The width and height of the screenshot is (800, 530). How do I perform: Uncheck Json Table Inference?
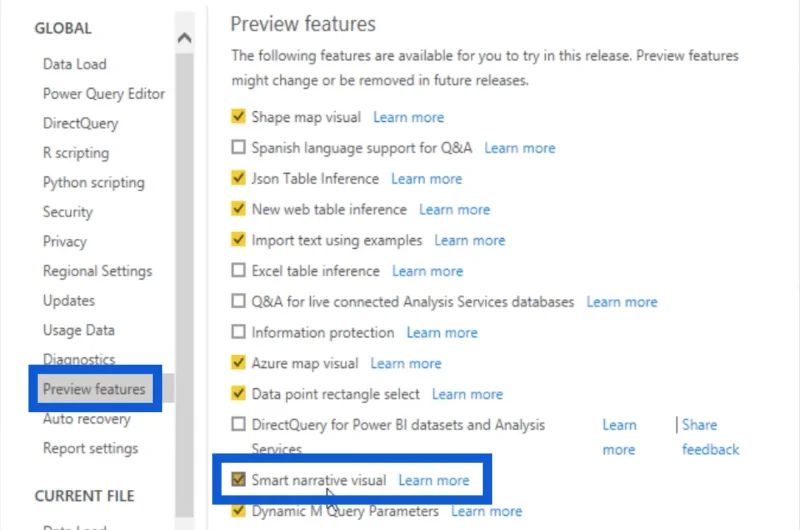238,178
